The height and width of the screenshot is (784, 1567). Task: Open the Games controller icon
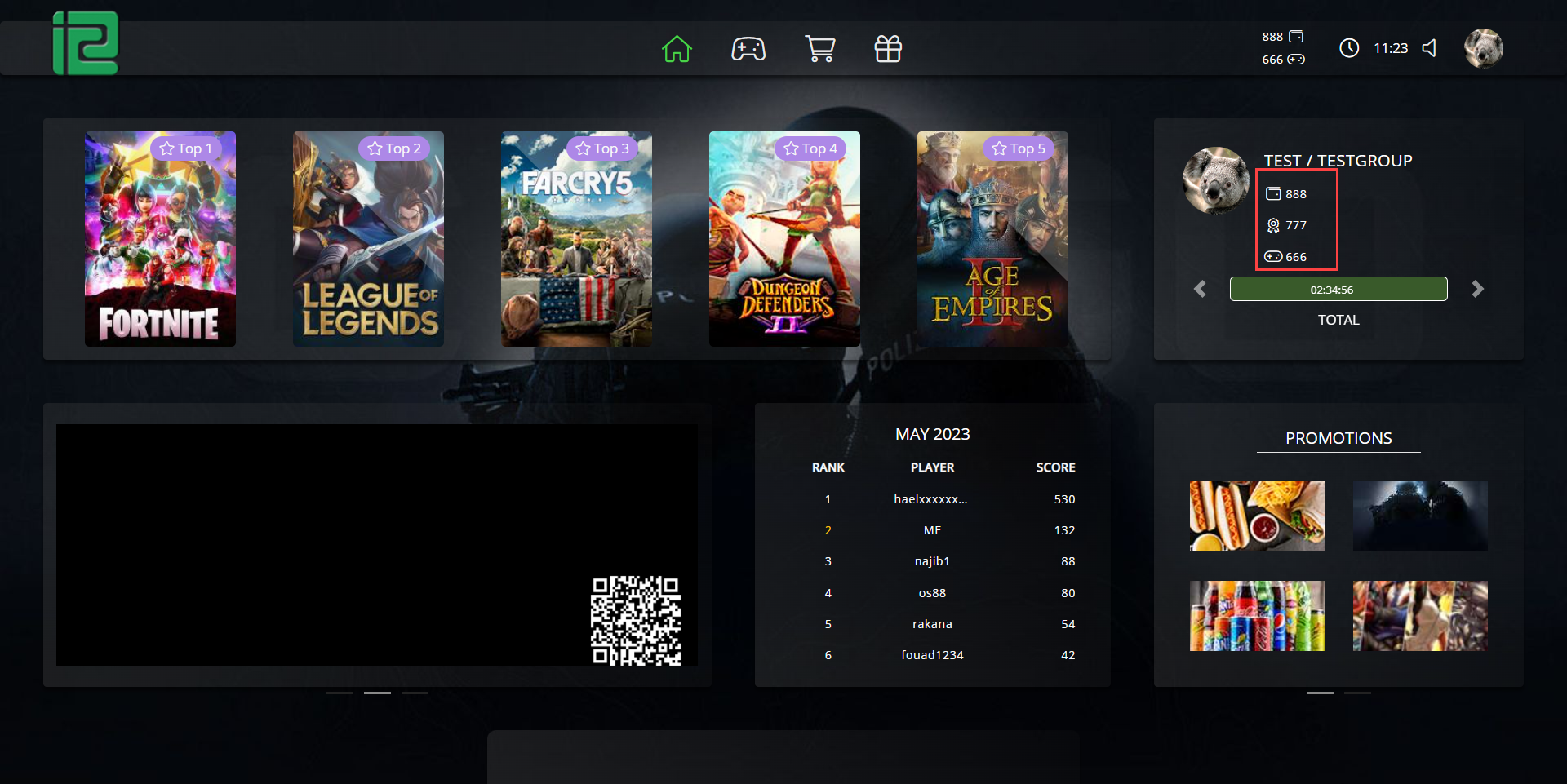click(748, 49)
